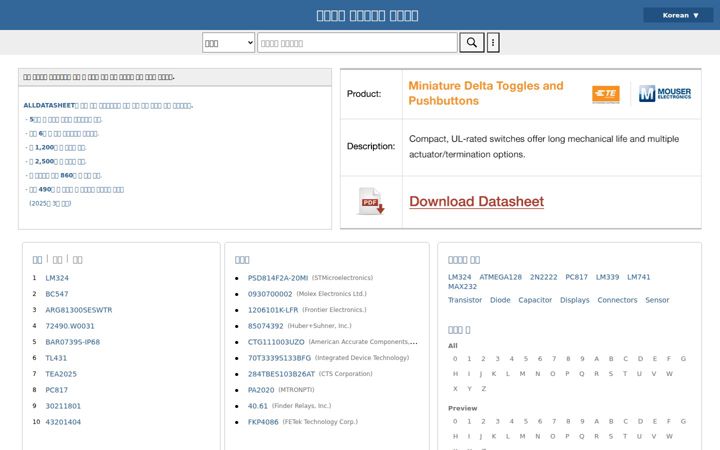The height and width of the screenshot is (450, 720).
Task: Open the Korean language dropdown
Action: tap(679, 15)
